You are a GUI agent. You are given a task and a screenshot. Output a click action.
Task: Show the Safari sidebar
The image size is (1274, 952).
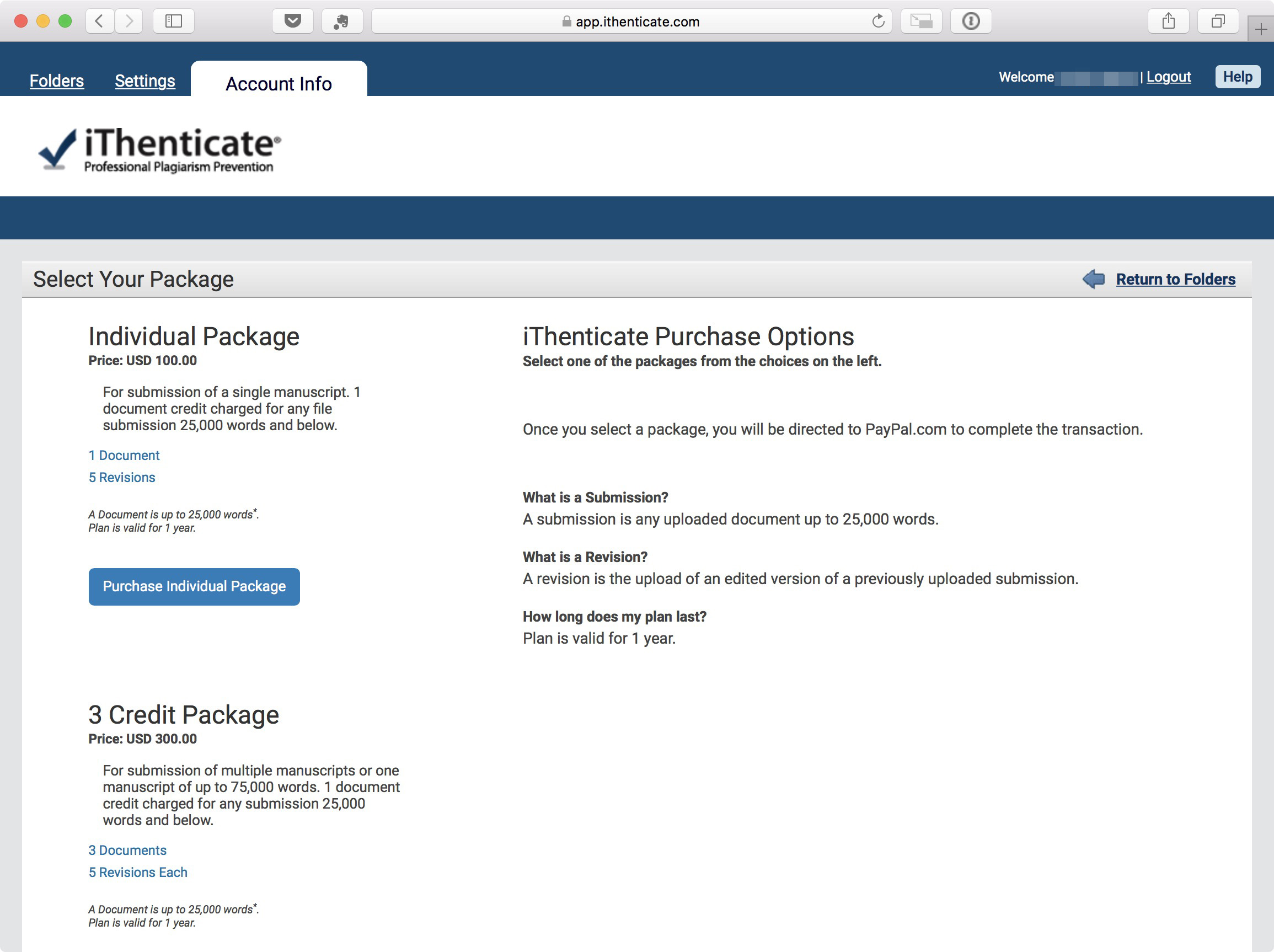(173, 22)
